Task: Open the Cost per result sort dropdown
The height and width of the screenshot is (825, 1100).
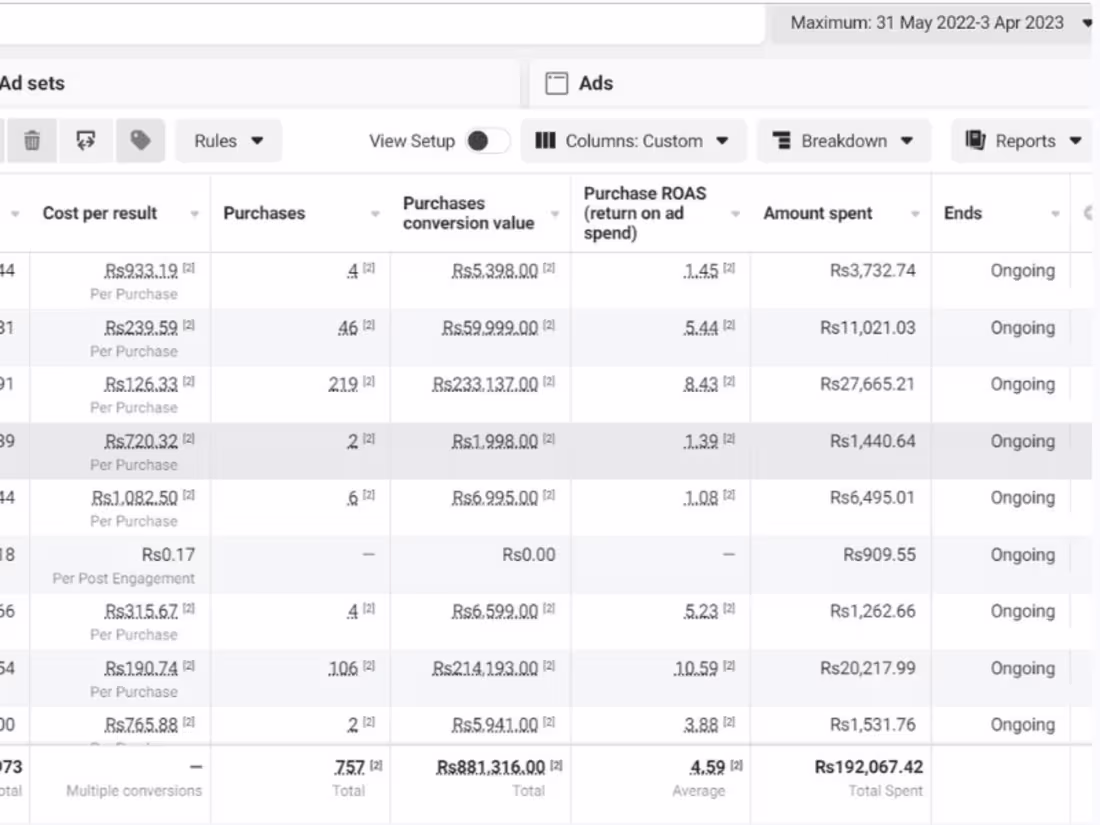Action: click(x=193, y=213)
